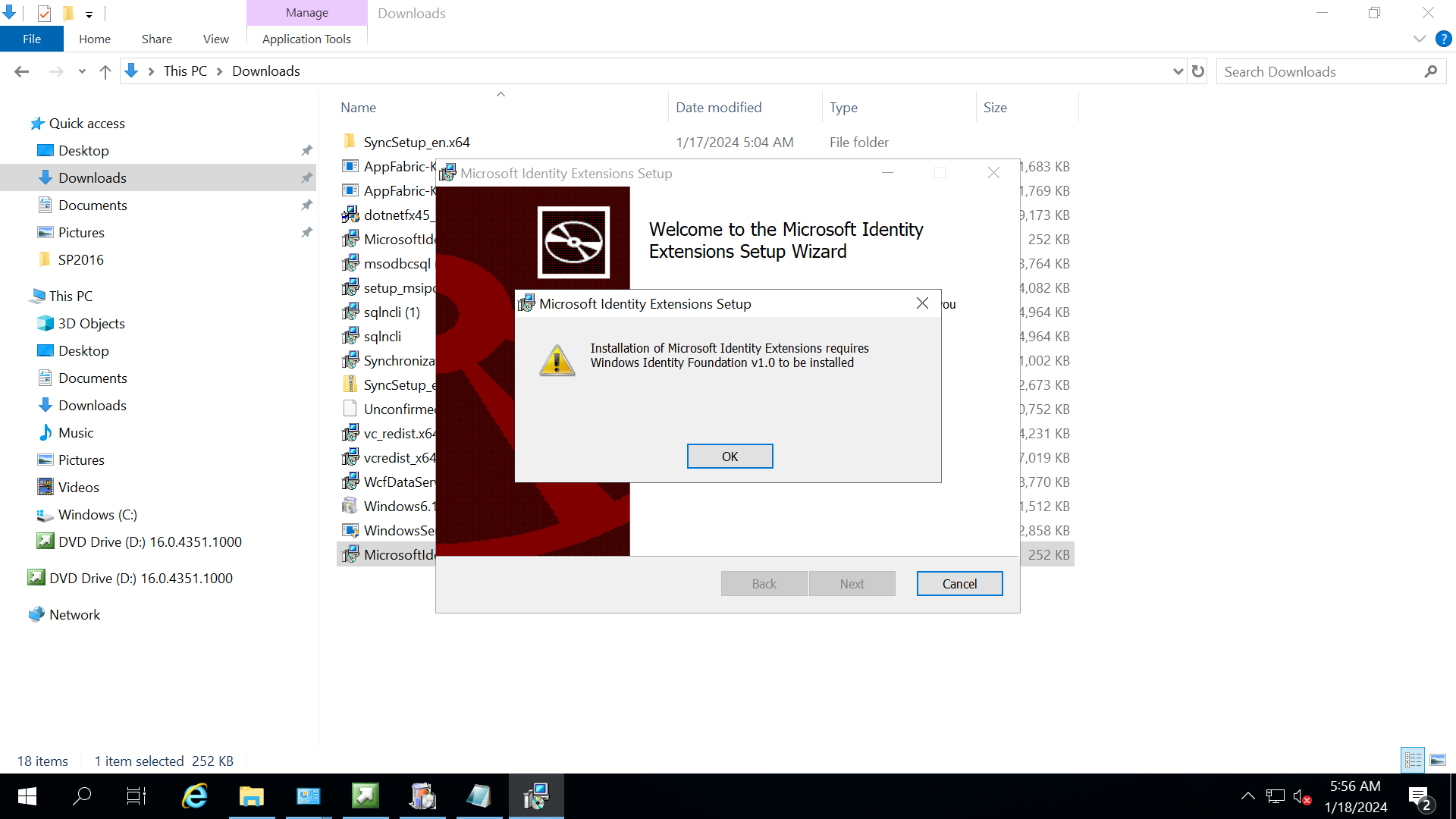Screen dimensions: 1456x819
Task: Click Cancel in the Setup Wizard
Action: (x=959, y=584)
